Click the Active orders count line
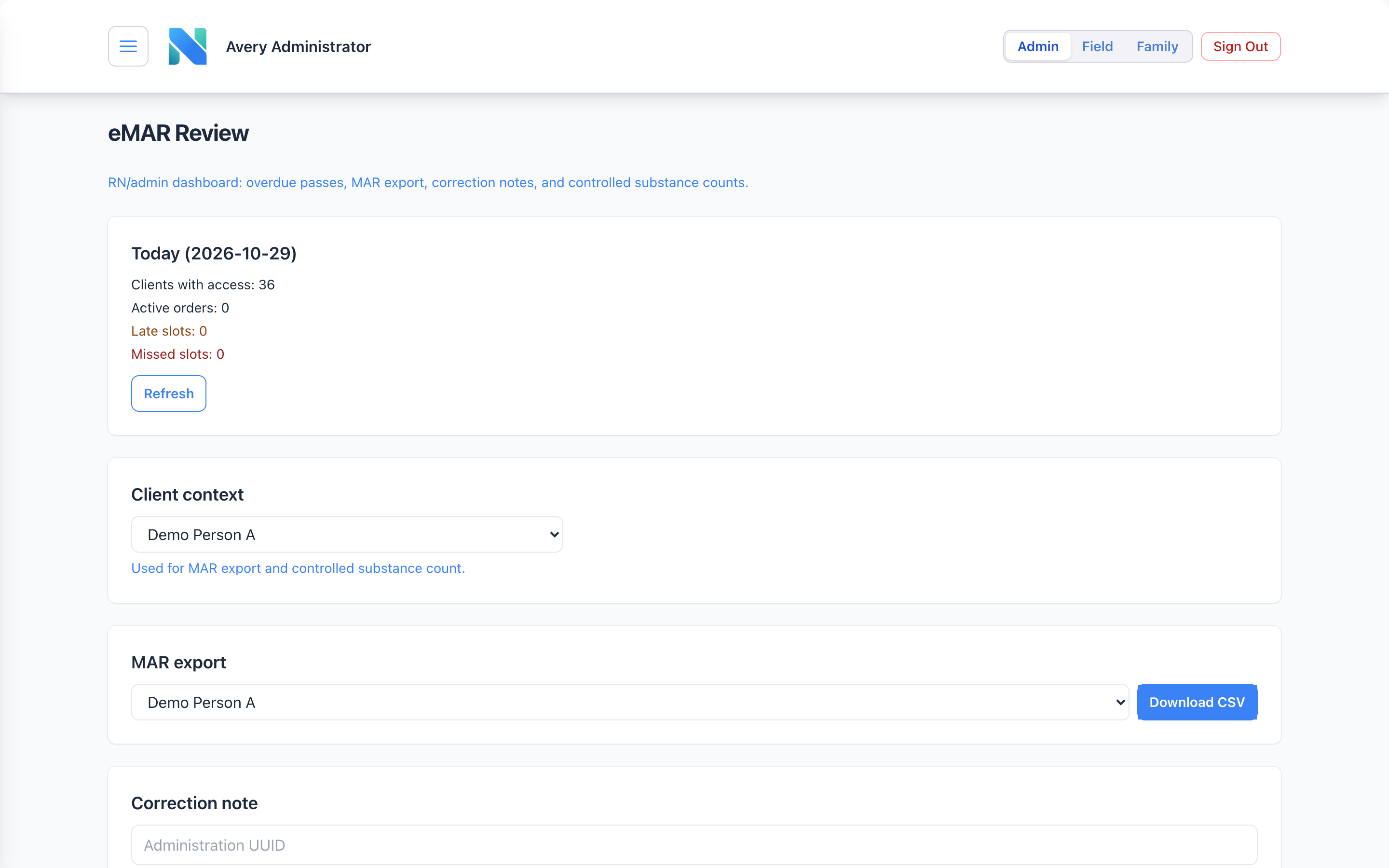This screenshot has width=1389, height=868. pyautogui.click(x=180, y=308)
